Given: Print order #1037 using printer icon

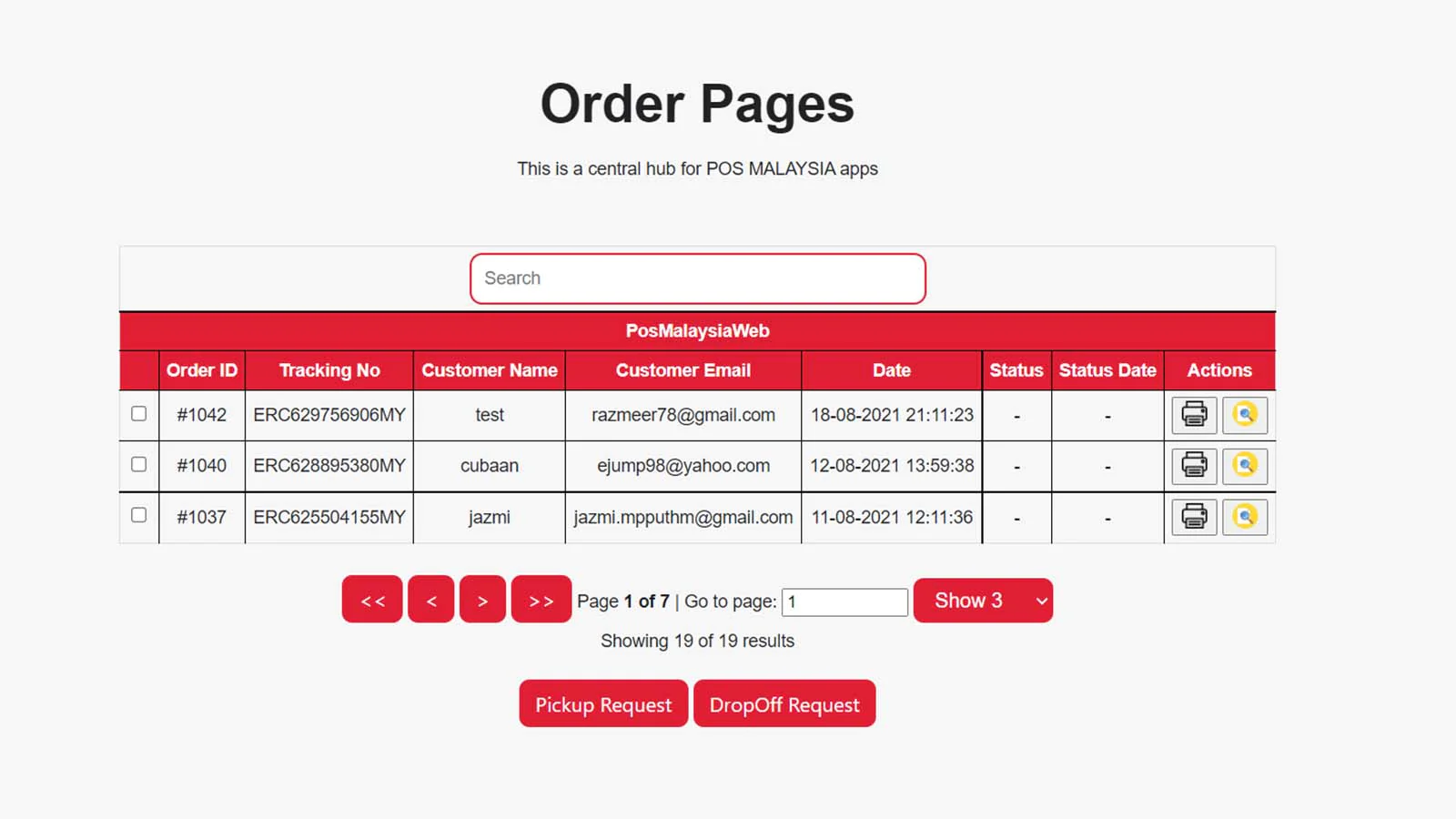Looking at the screenshot, I should coord(1194,517).
